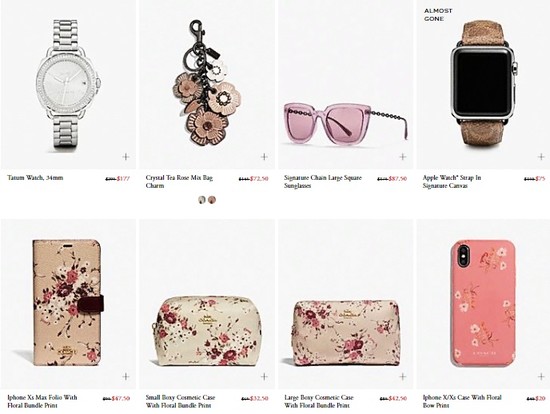550x414 pixels.
Task: Click plus icon on Small Boxy Cosmetic Case
Action: click(264, 376)
